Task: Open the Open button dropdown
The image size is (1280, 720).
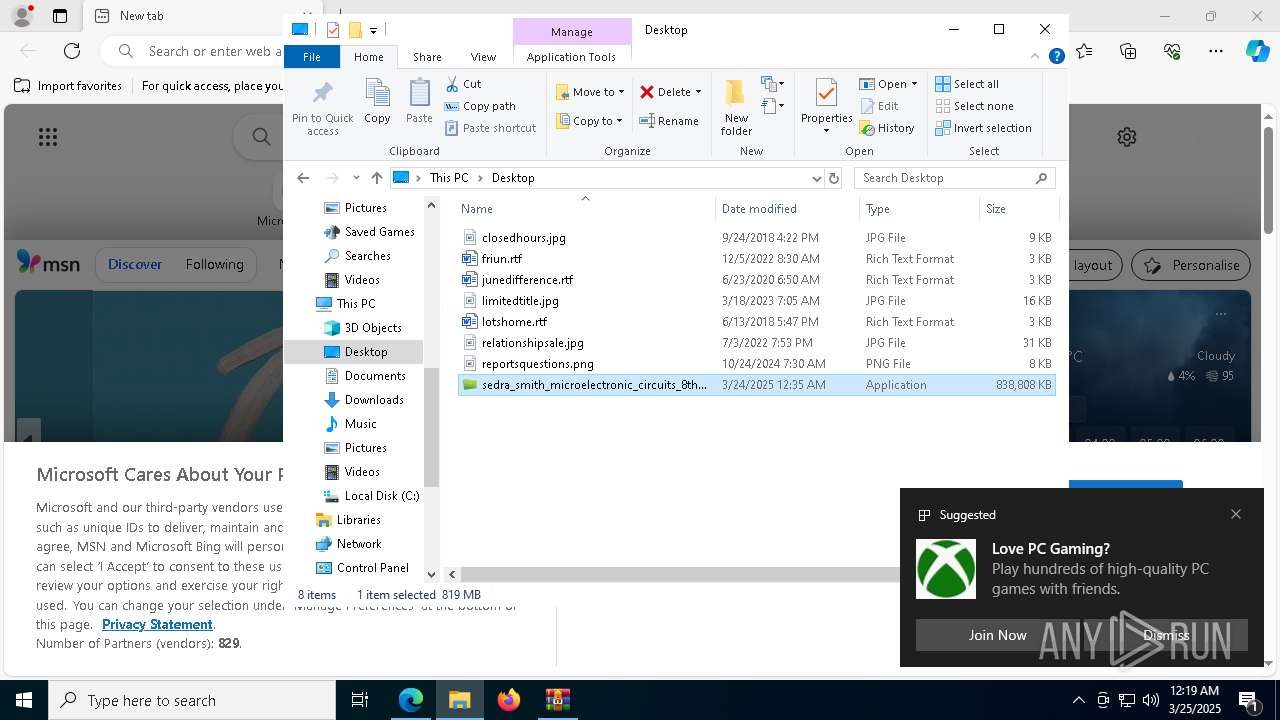Action: pos(914,84)
